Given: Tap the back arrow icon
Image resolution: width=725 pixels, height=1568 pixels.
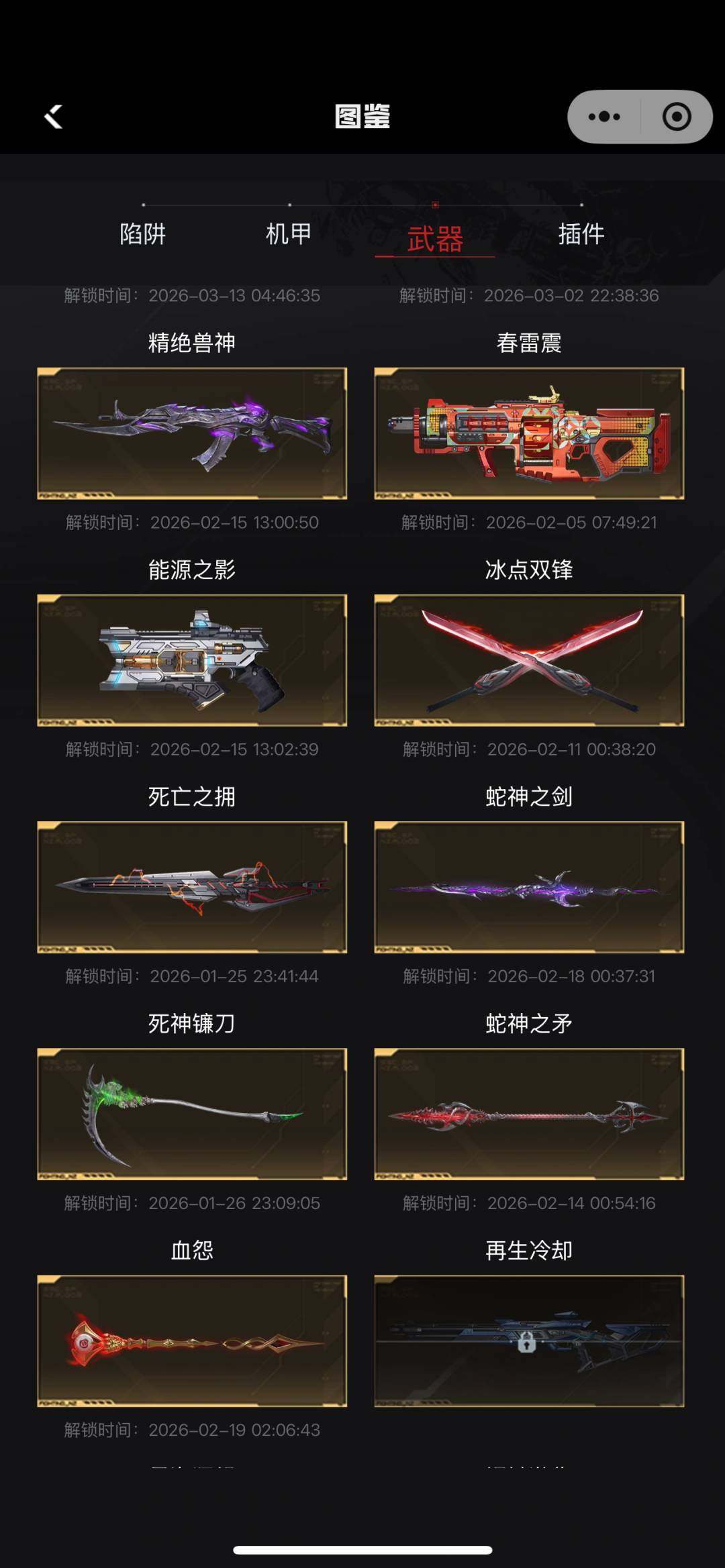Looking at the screenshot, I should 54,117.
